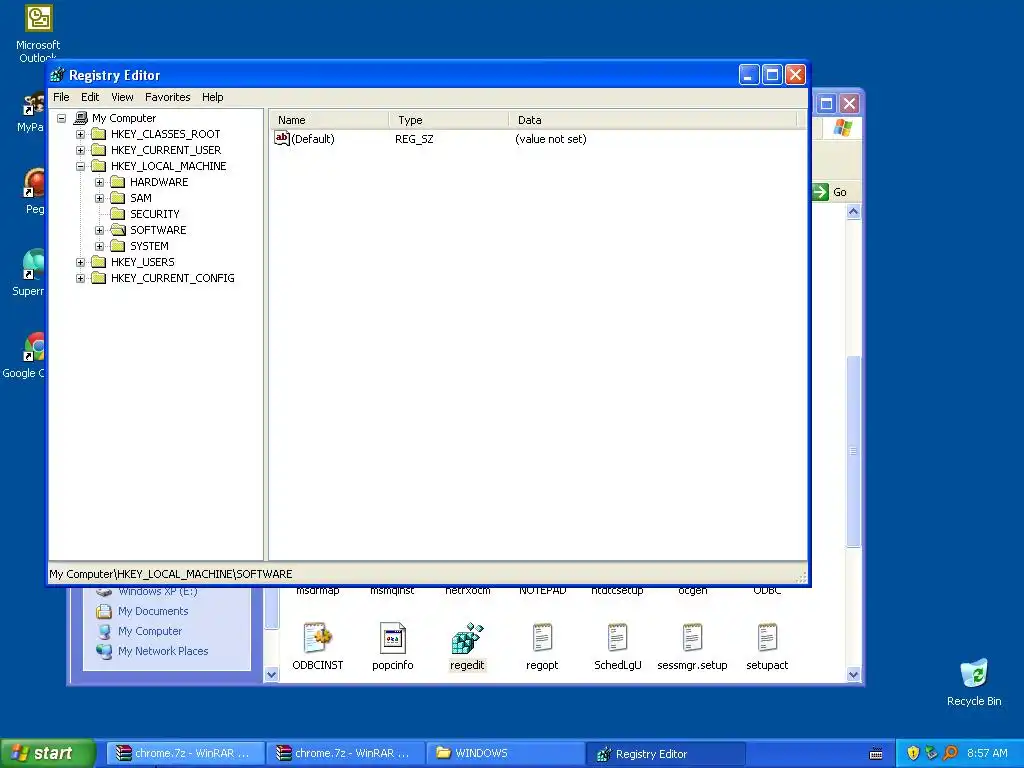Click the Start button
This screenshot has width=1024, height=768.
(x=47, y=753)
